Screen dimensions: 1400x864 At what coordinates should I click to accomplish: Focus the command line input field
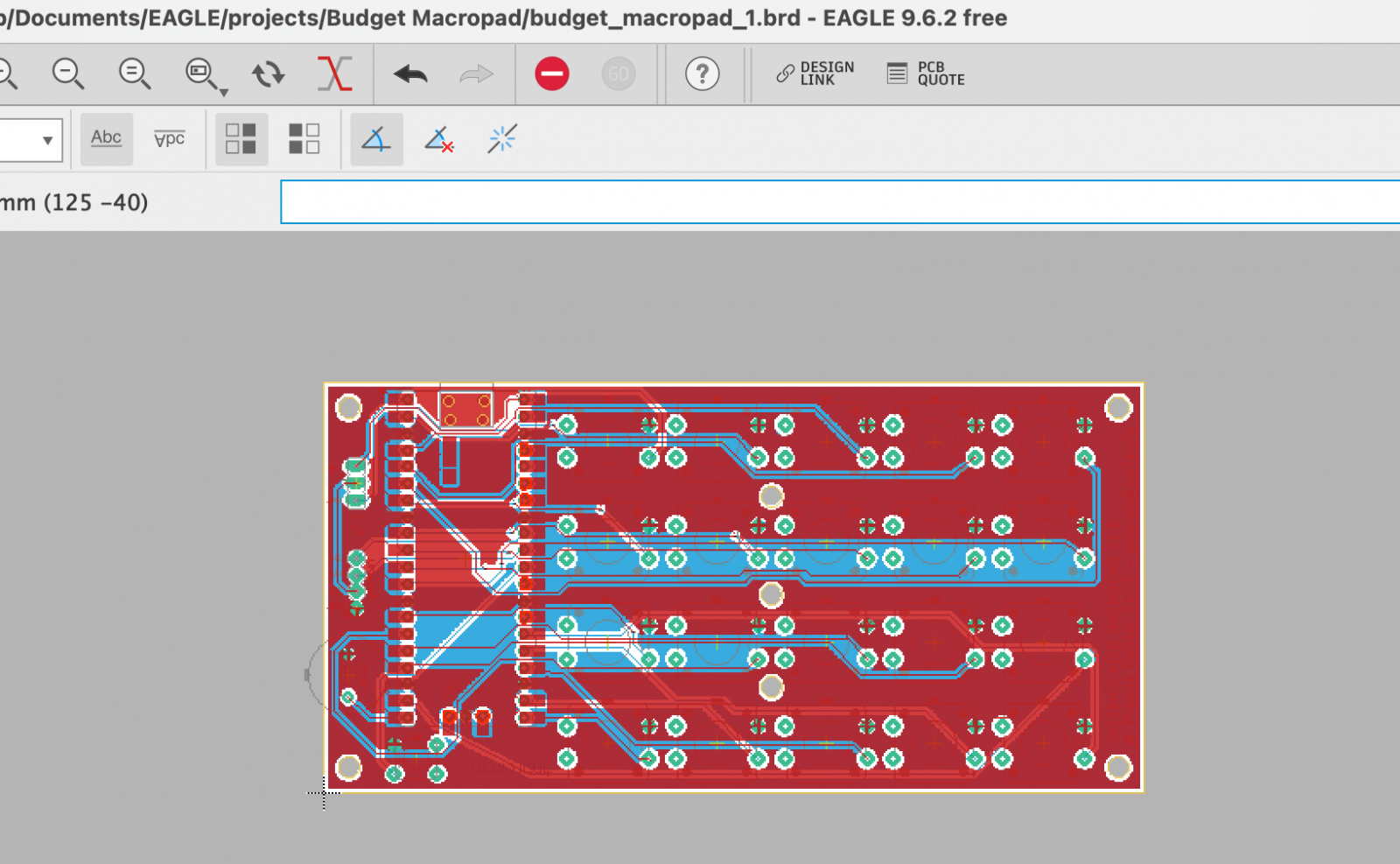[x=840, y=202]
